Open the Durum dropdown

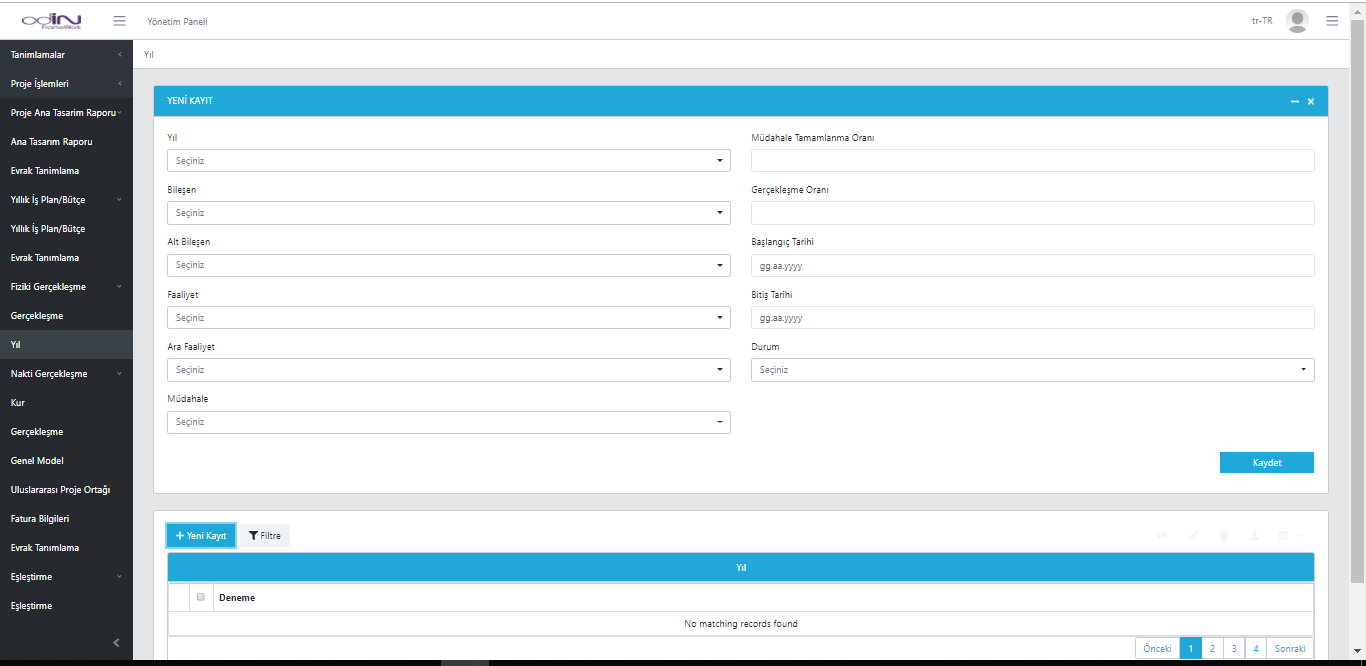click(x=1032, y=370)
